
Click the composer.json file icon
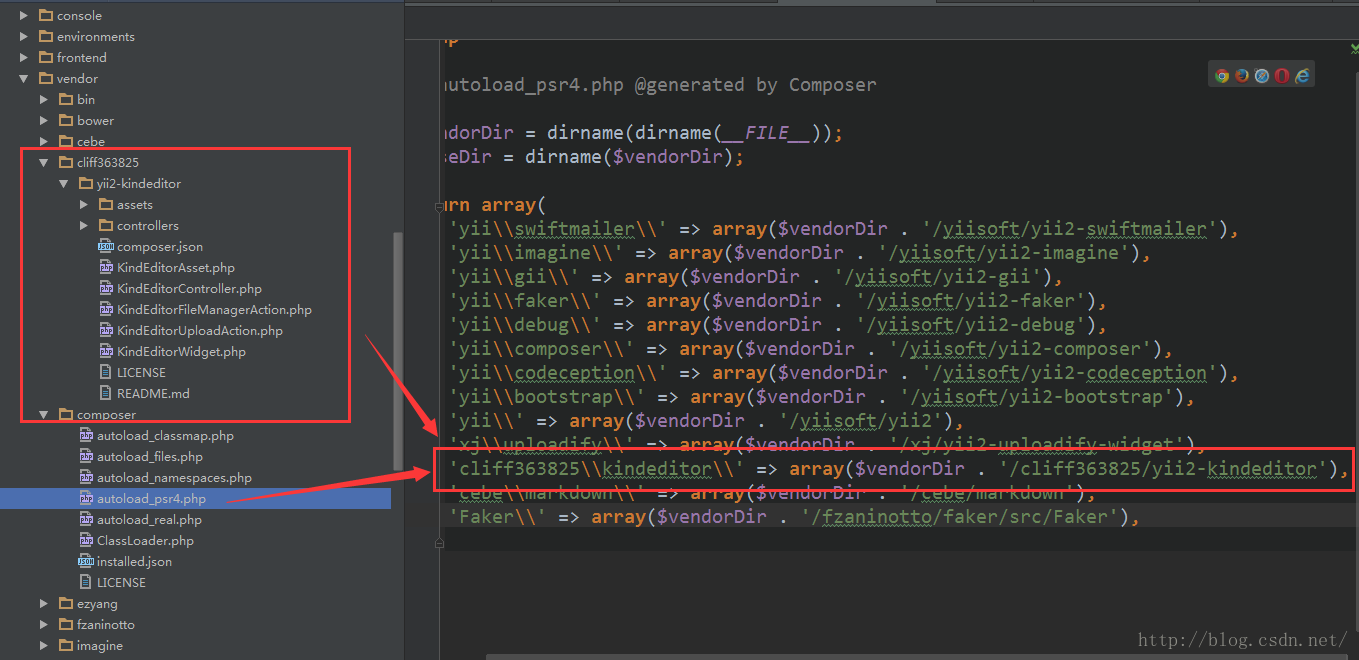pos(106,246)
